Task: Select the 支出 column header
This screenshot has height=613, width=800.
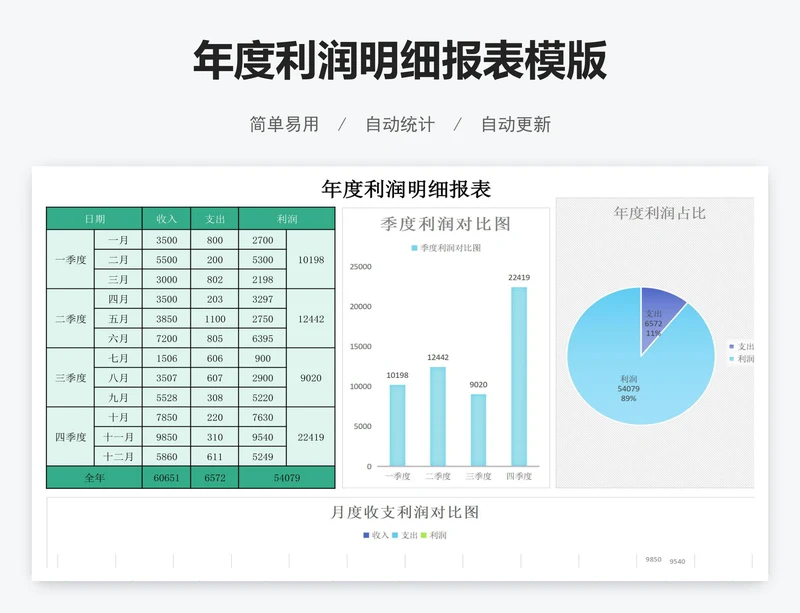Action: (x=214, y=219)
